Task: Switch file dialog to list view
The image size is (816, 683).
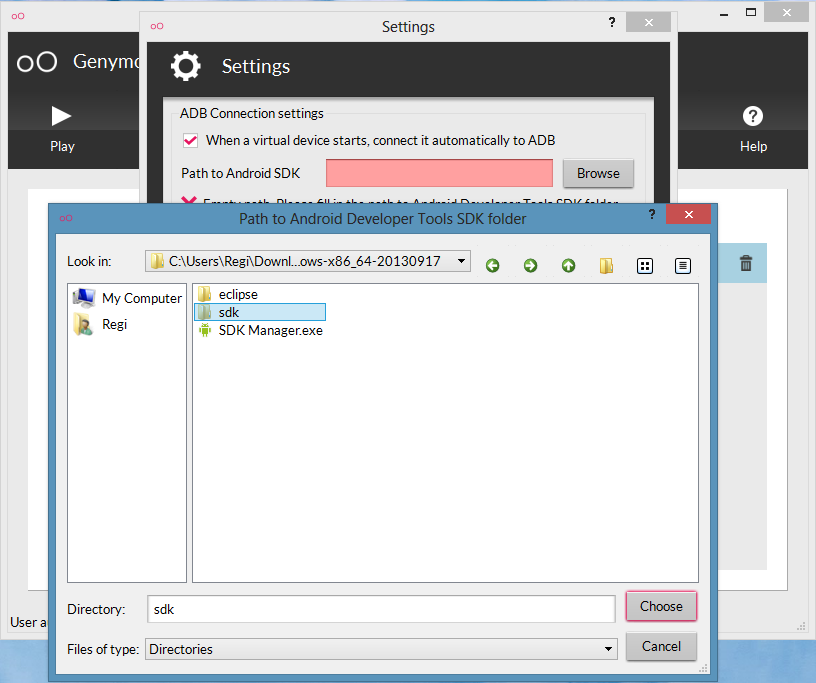Action: click(645, 266)
